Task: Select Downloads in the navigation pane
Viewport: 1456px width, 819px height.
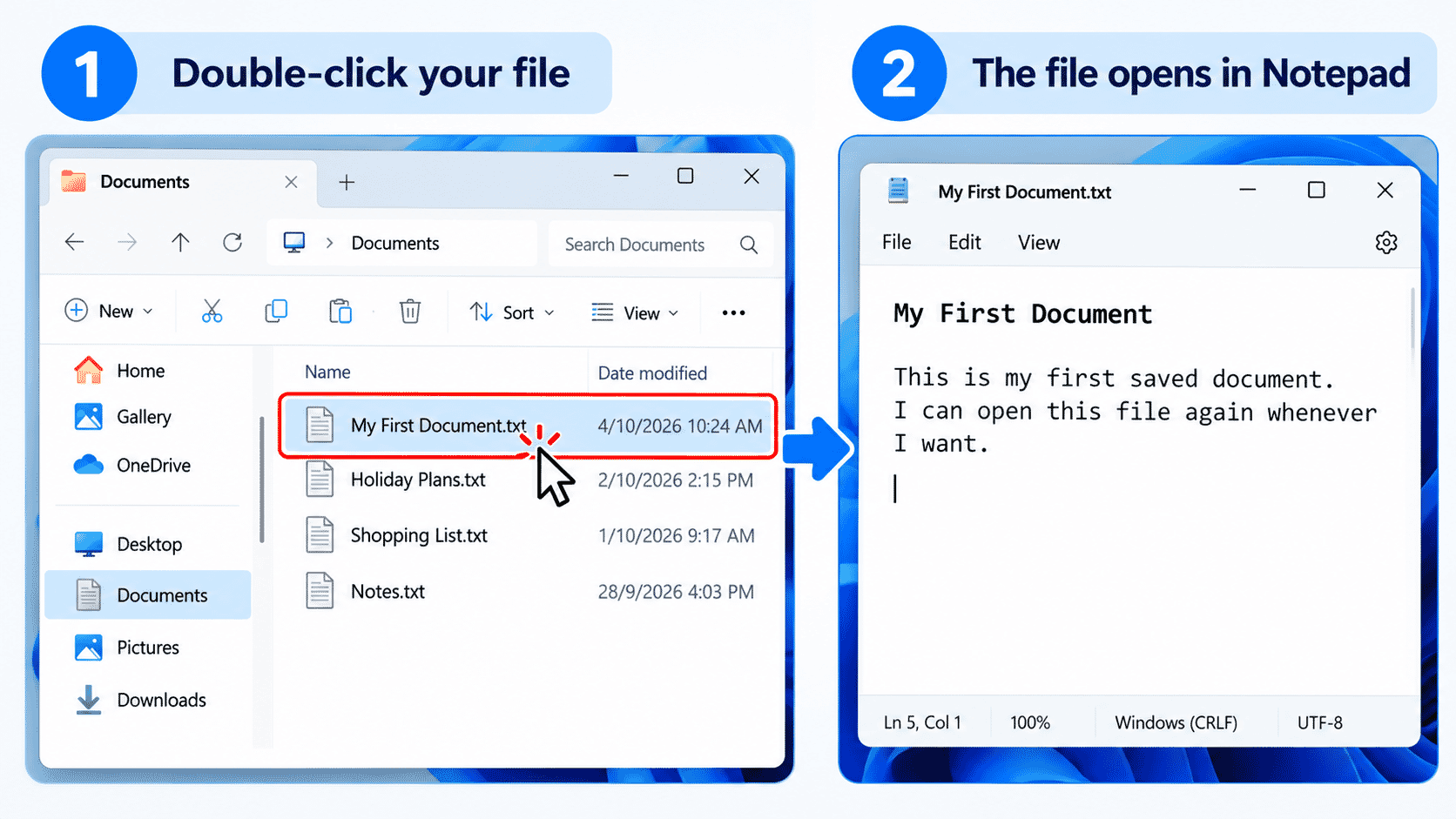Action: click(x=148, y=700)
